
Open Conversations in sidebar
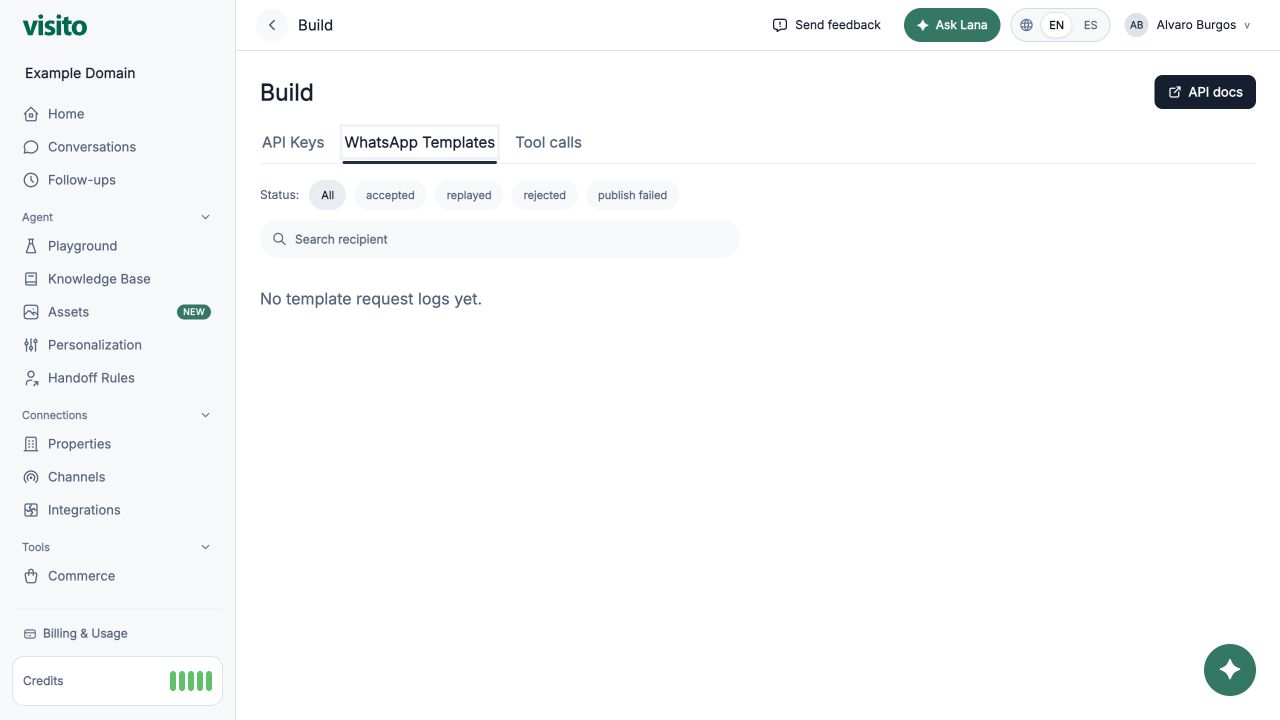coord(117,147)
